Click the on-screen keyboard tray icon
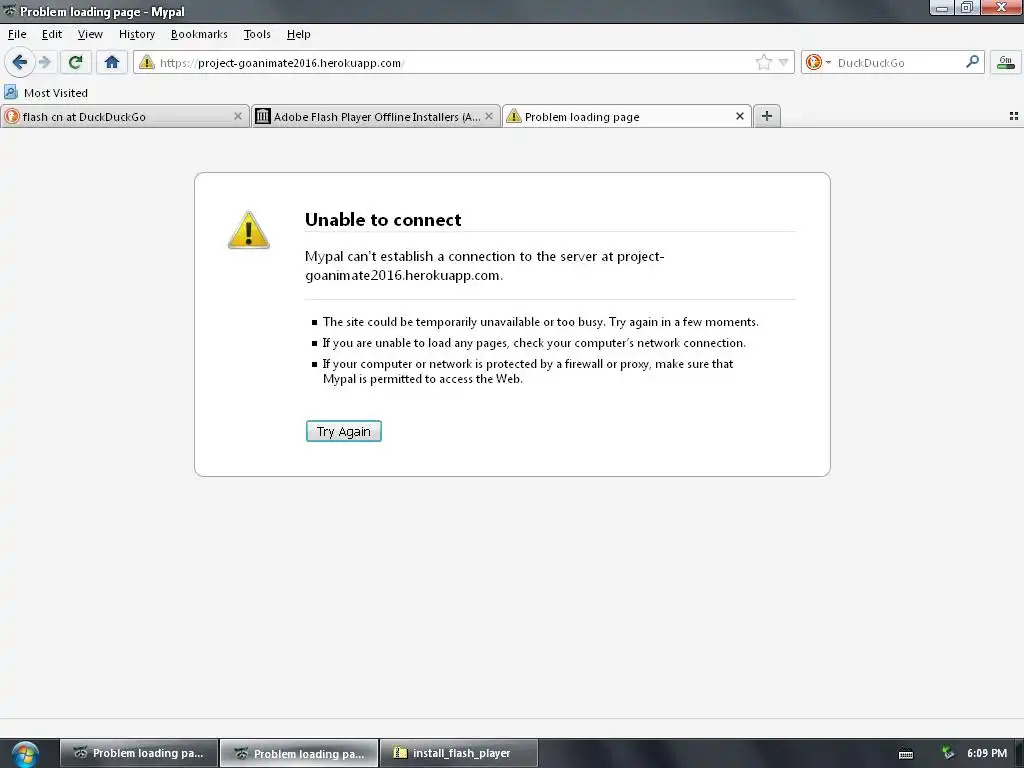This screenshot has width=1024, height=768. pos(906,754)
